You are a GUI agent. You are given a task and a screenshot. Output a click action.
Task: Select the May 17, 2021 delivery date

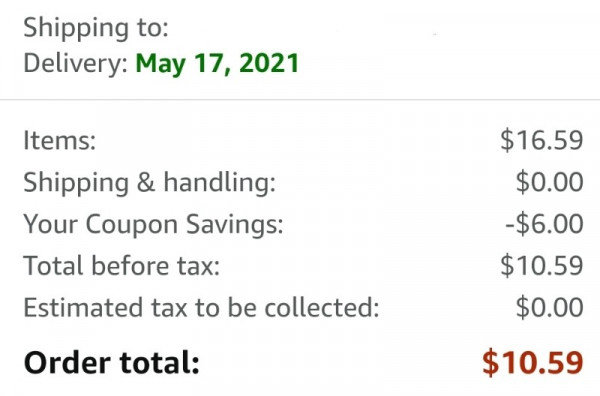pyautogui.click(x=217, y=64)
